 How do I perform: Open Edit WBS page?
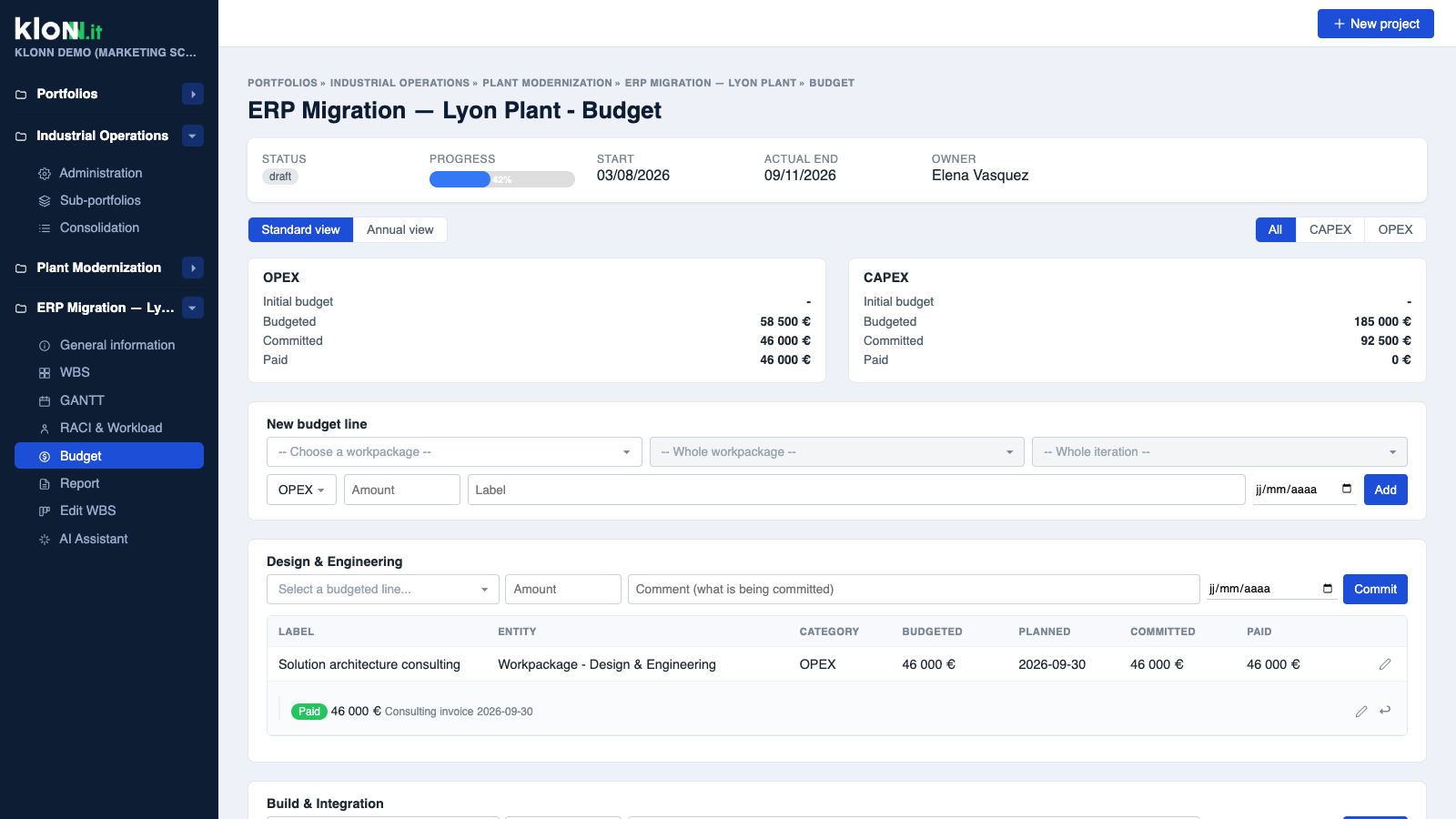(x=109, y=511)
